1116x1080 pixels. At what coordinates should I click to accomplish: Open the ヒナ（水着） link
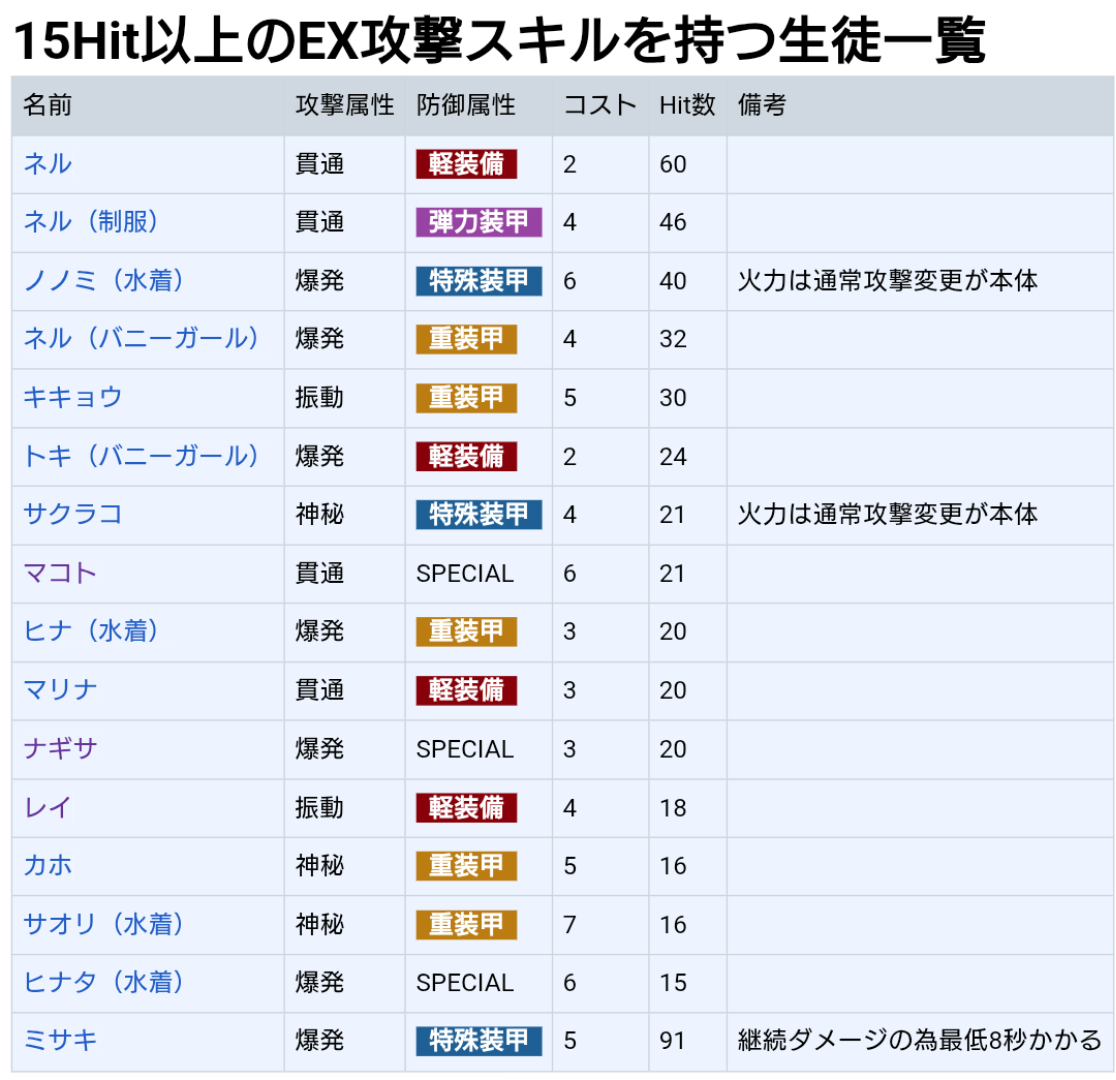(x=91, y=631)
